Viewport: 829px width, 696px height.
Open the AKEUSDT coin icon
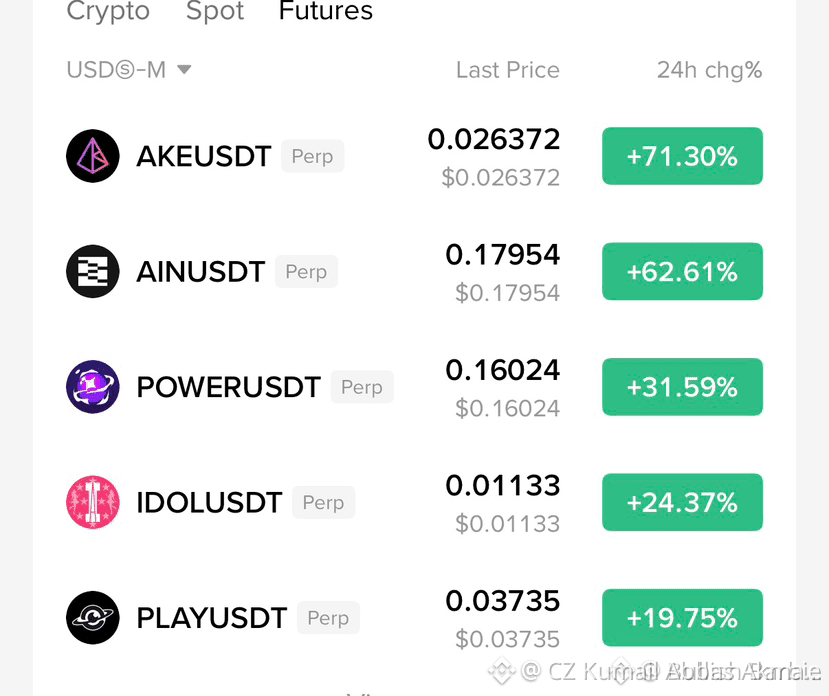[x=93, y=156]
